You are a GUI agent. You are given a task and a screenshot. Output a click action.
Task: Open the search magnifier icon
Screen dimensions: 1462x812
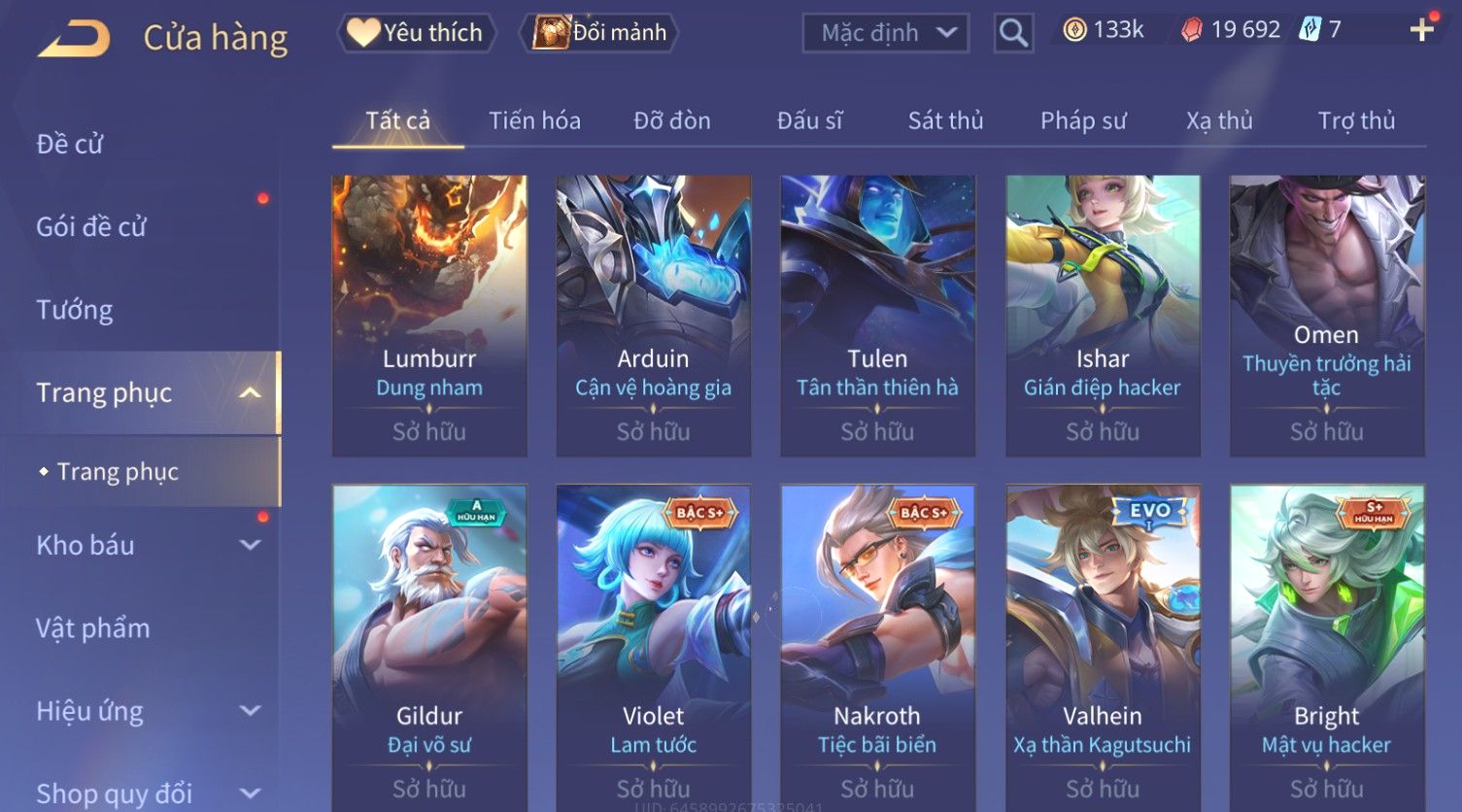(x=1013, y=33)
